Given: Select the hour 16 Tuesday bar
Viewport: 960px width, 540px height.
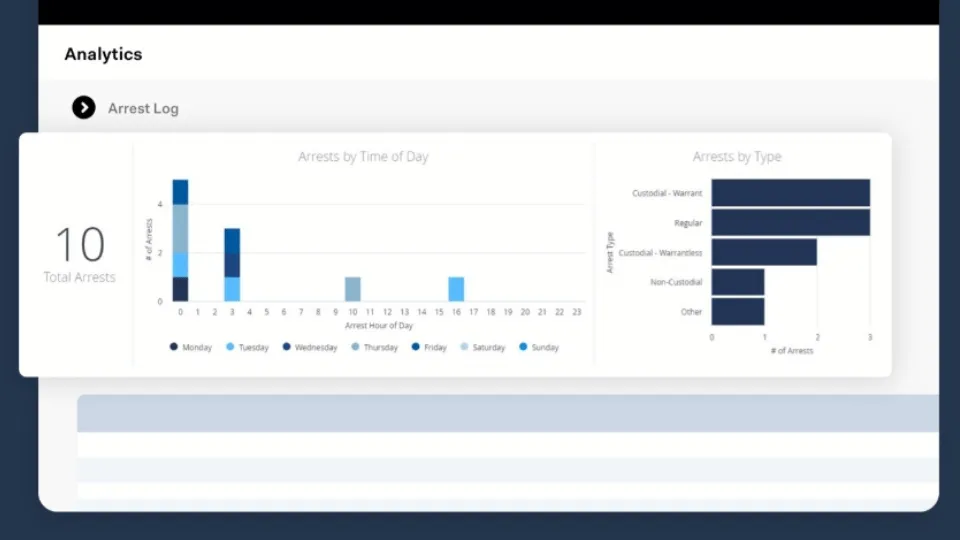Looking at the screenshot, I should coord(456,289).
